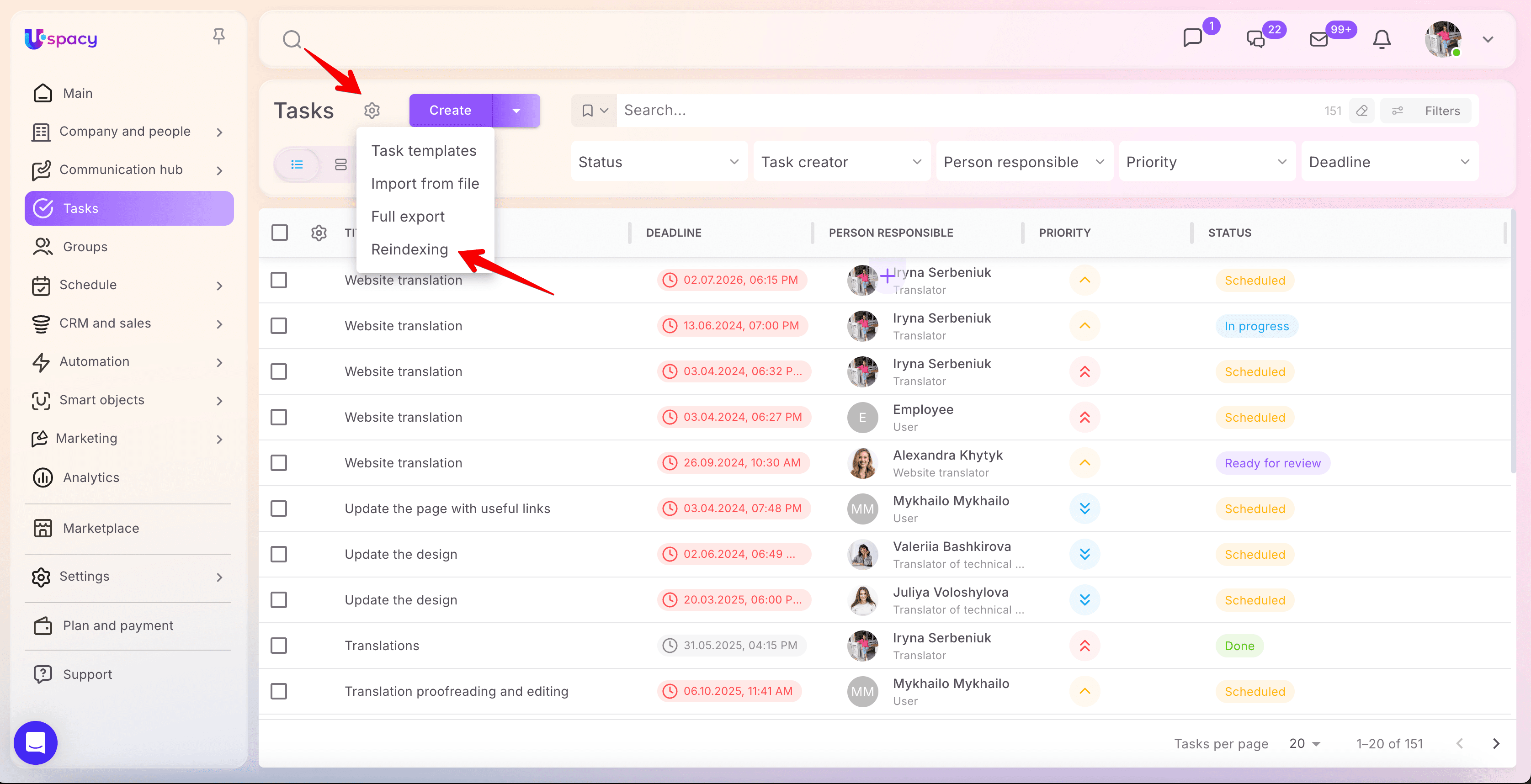Click the priority icon for the Translations task
This screenshot has height=784, width=1531.
click(1084, 646)
